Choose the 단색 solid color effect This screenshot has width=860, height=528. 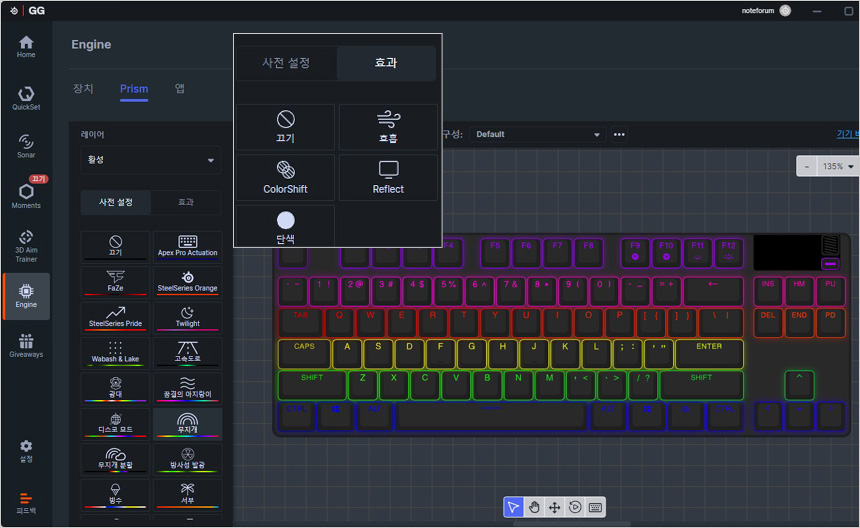point(285,226)
